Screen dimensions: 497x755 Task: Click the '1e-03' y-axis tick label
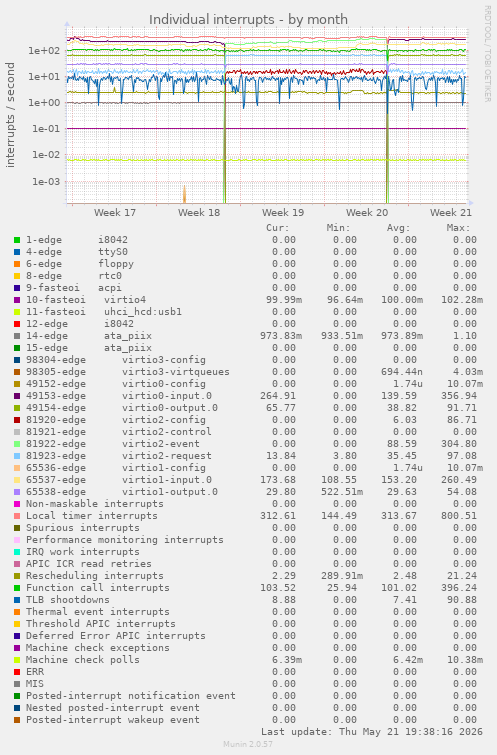(x=46, y=182)
